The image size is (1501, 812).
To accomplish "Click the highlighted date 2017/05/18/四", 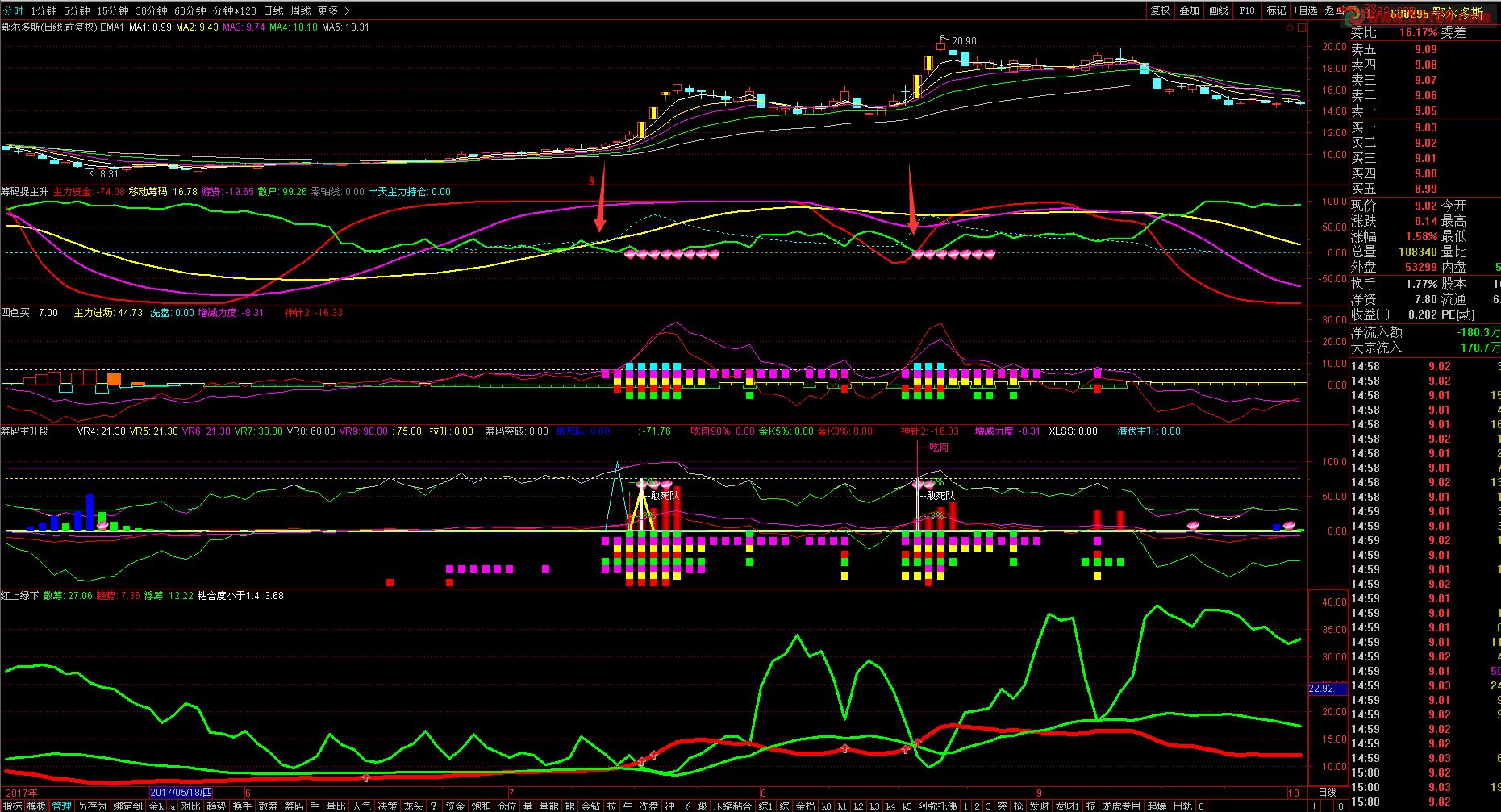I will pyautogui.click(x=181, y=793).
